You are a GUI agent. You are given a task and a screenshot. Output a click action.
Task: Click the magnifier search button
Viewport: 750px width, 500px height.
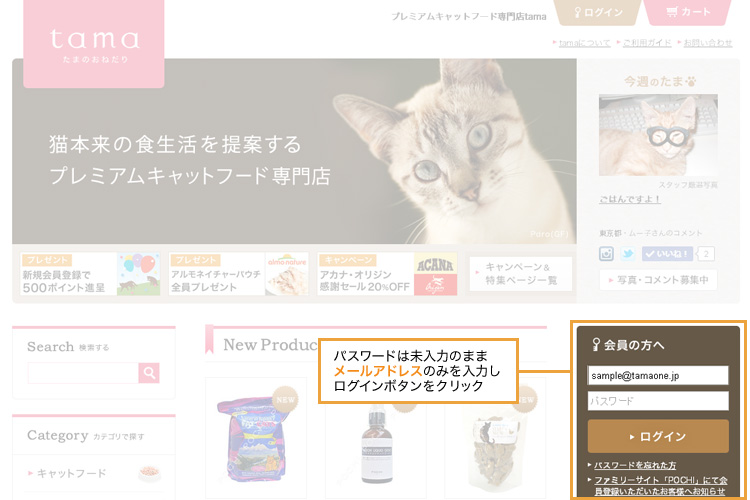149,373
